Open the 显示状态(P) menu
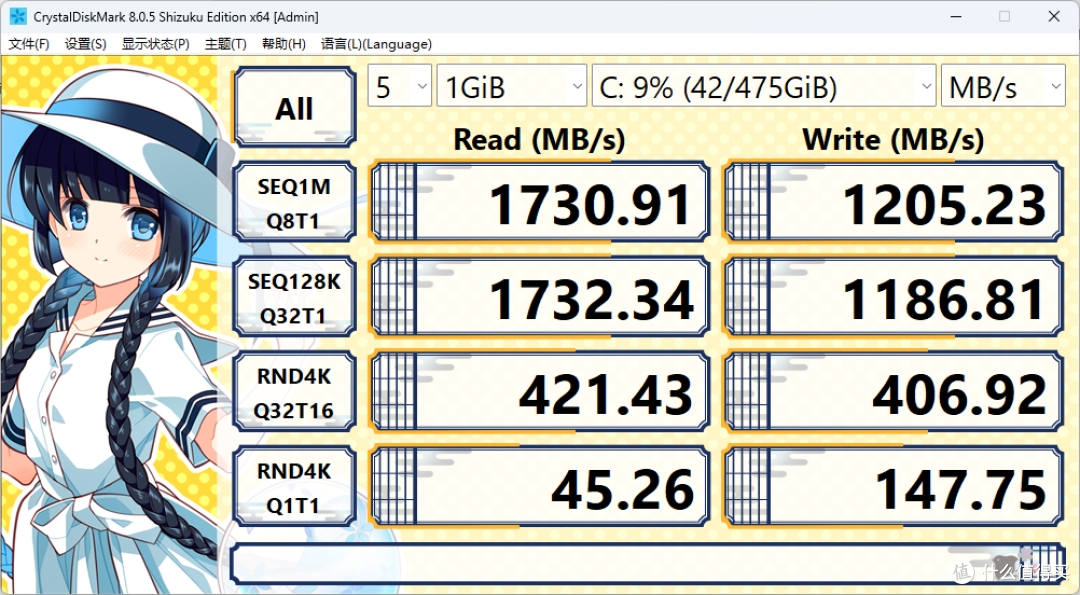This screenshot has width=1080, height=595. [x=156, y=44]
